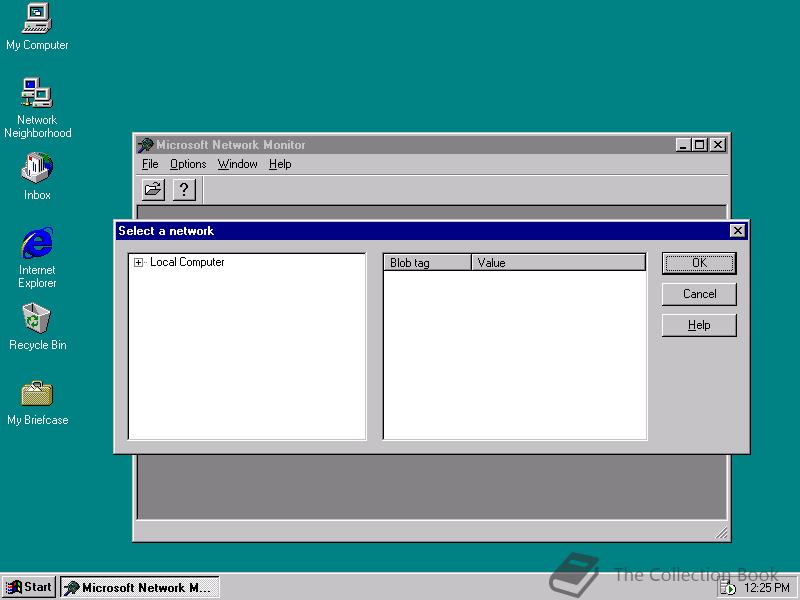The height and width of the screenshot is (600, 800).
Task: Click the Value column header
Action: 558,263
